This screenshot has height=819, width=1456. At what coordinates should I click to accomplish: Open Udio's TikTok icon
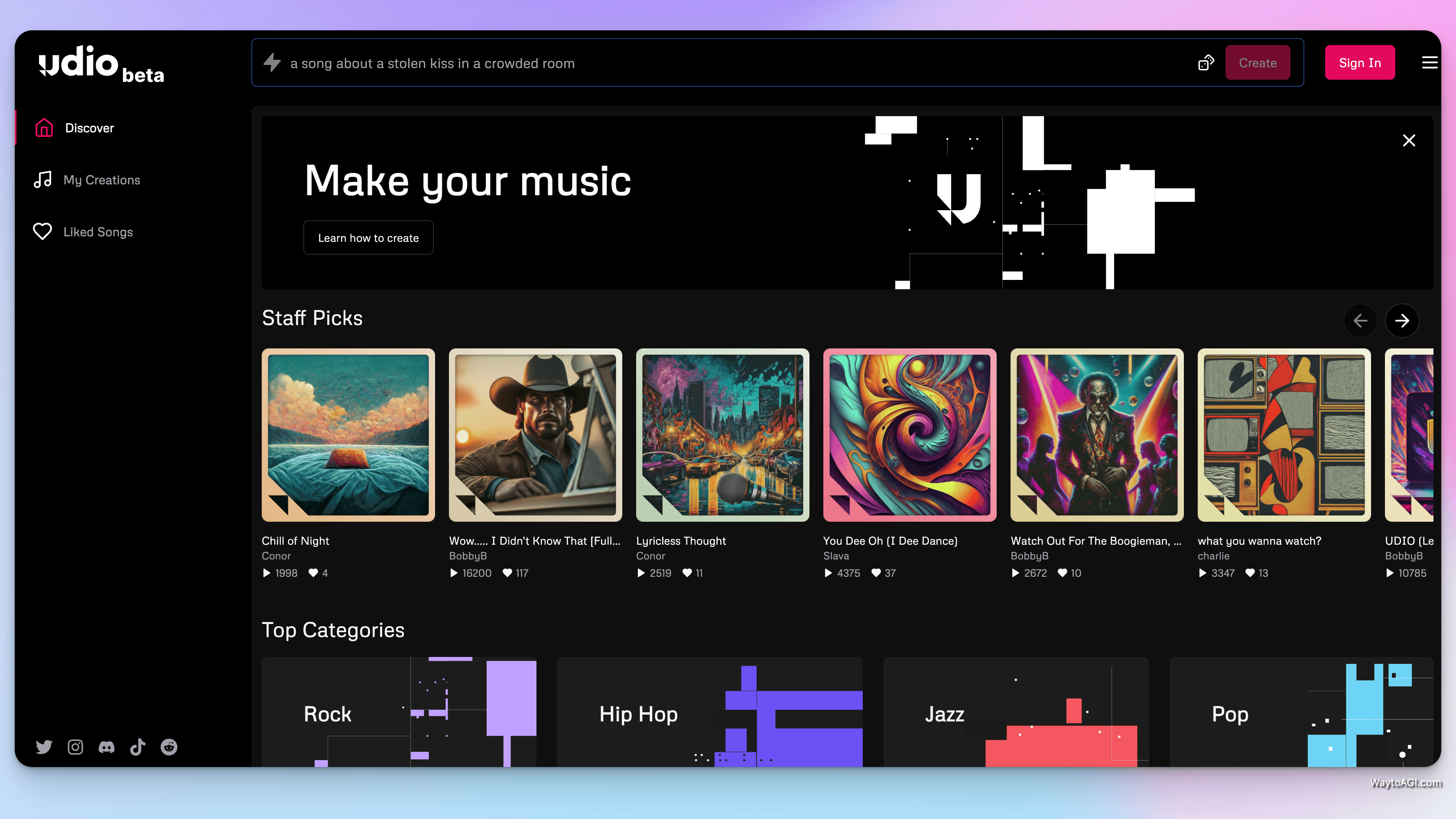(x=138, y=747)
